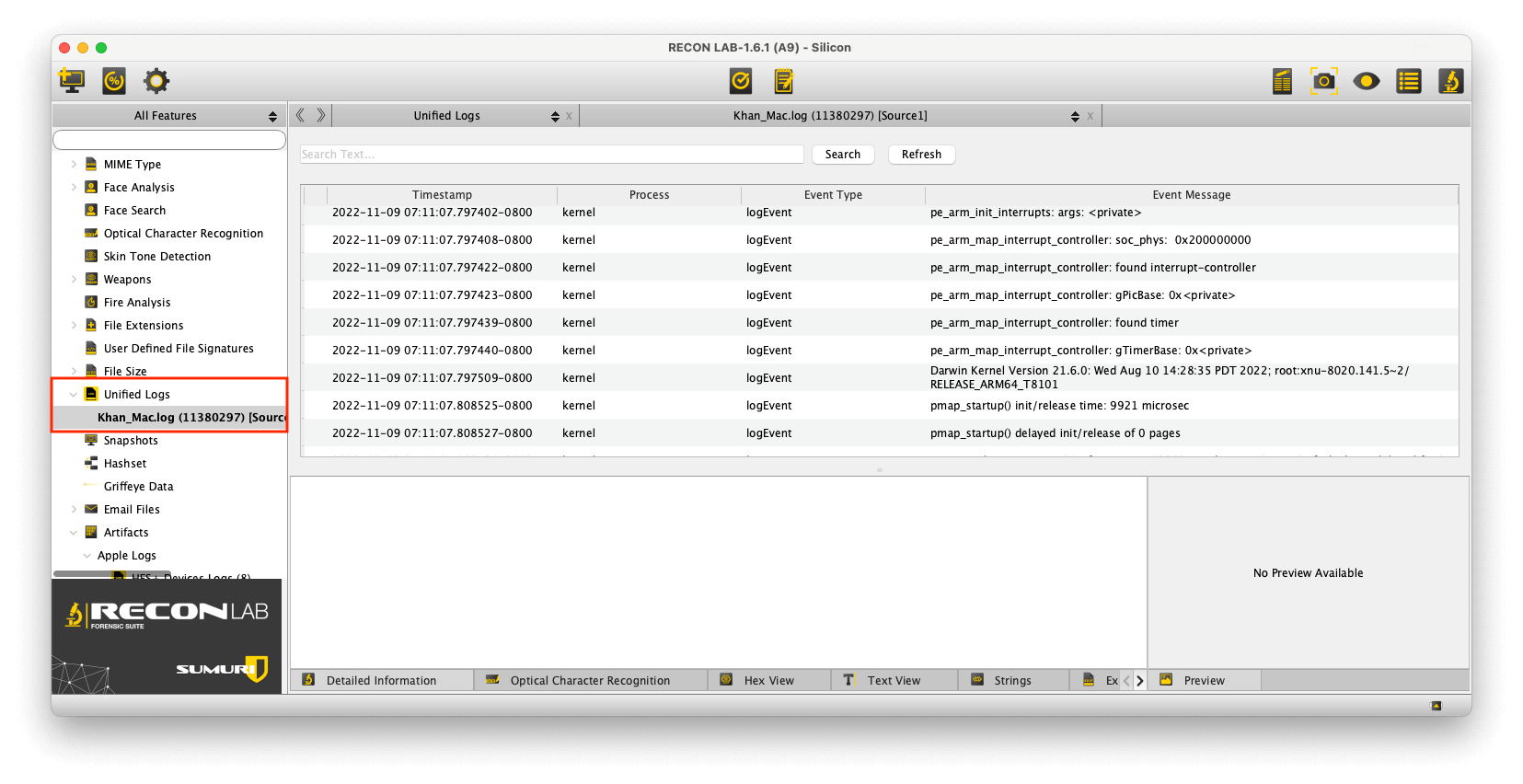Expand the Email Files tree node

coord(74,510)
